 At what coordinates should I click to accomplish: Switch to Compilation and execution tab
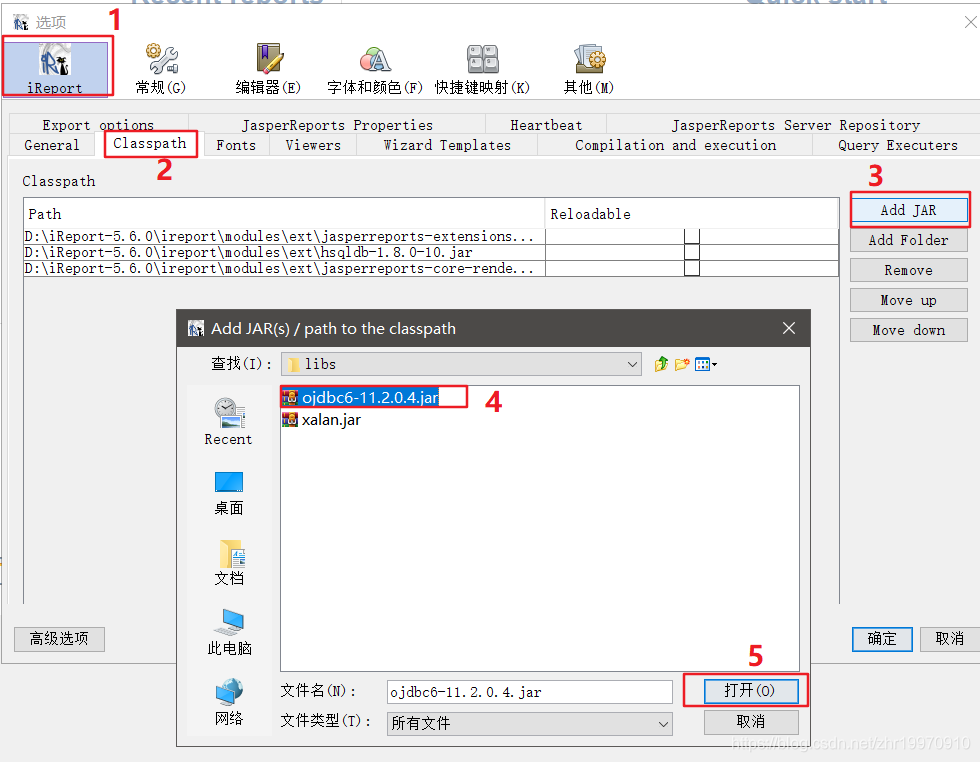[676, 145]
